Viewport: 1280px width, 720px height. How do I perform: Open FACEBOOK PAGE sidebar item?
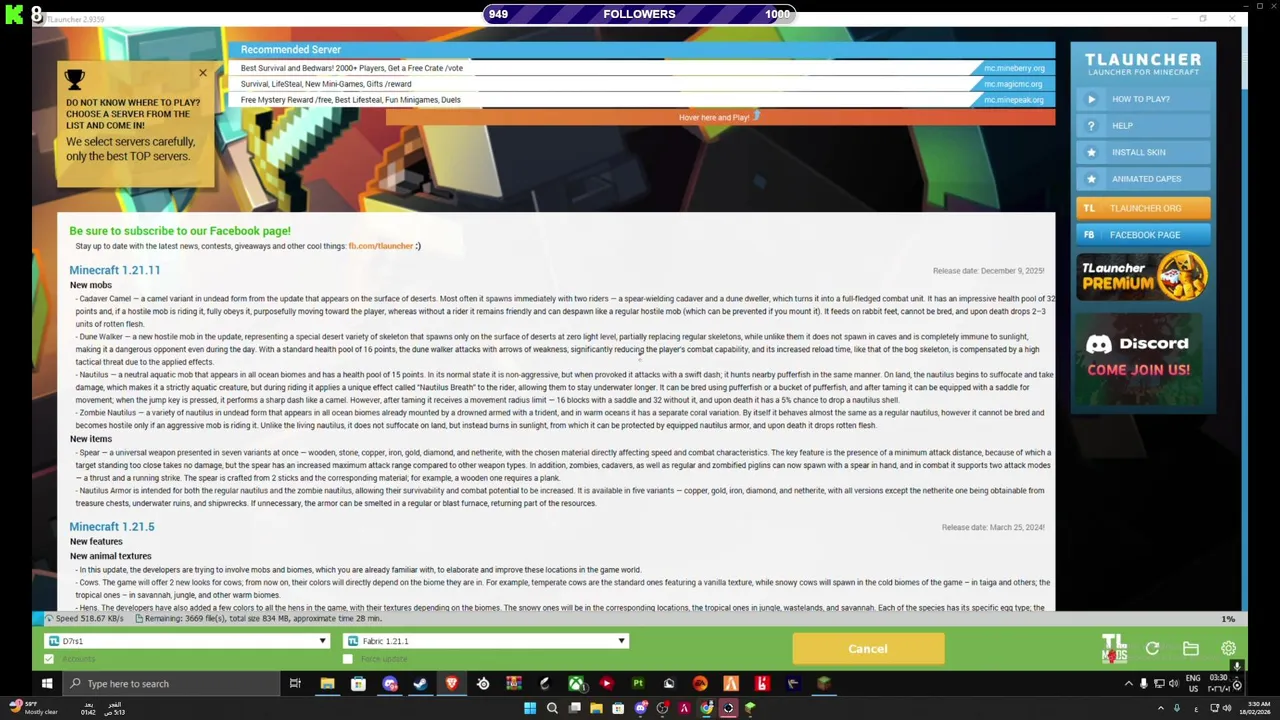coord(1143,235)
